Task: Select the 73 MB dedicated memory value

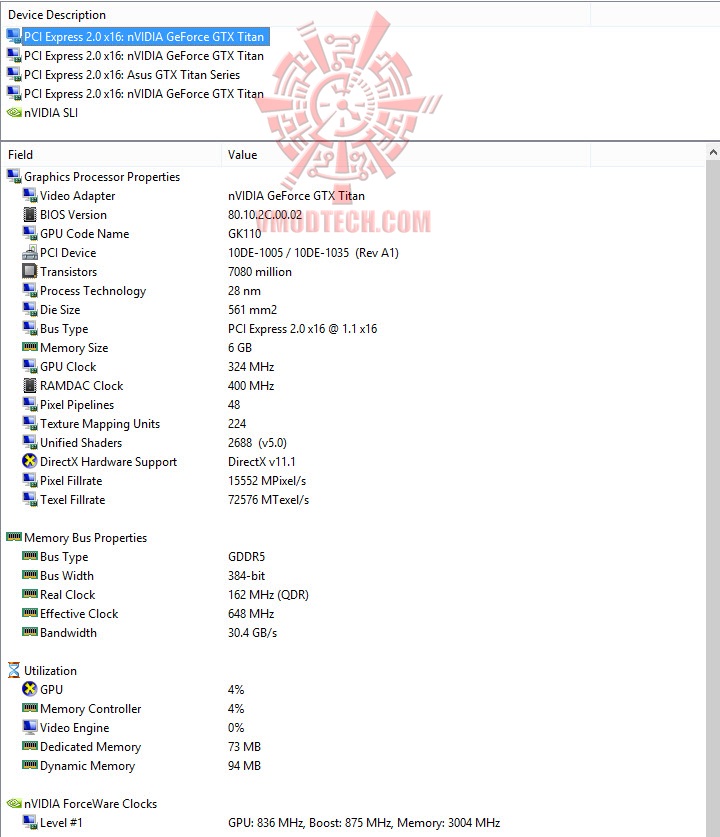Action: [x=244, y=747]
